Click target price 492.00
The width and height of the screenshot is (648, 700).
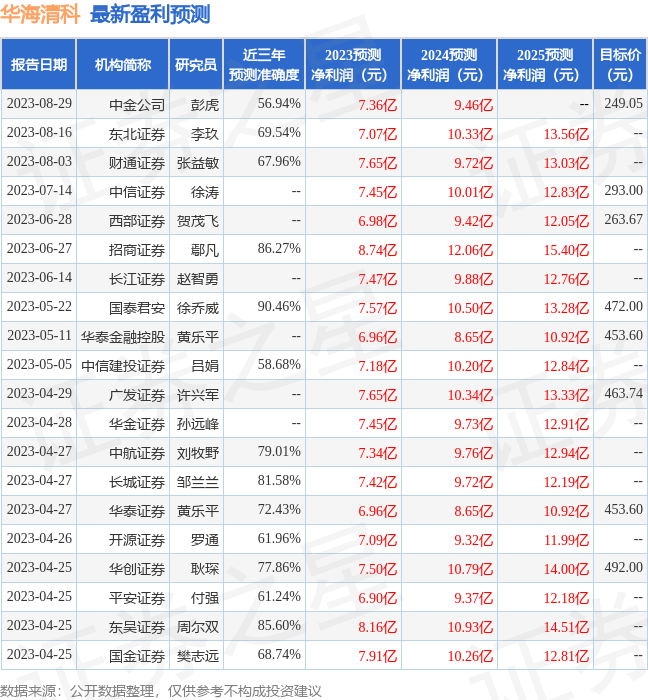click(623, 568)
